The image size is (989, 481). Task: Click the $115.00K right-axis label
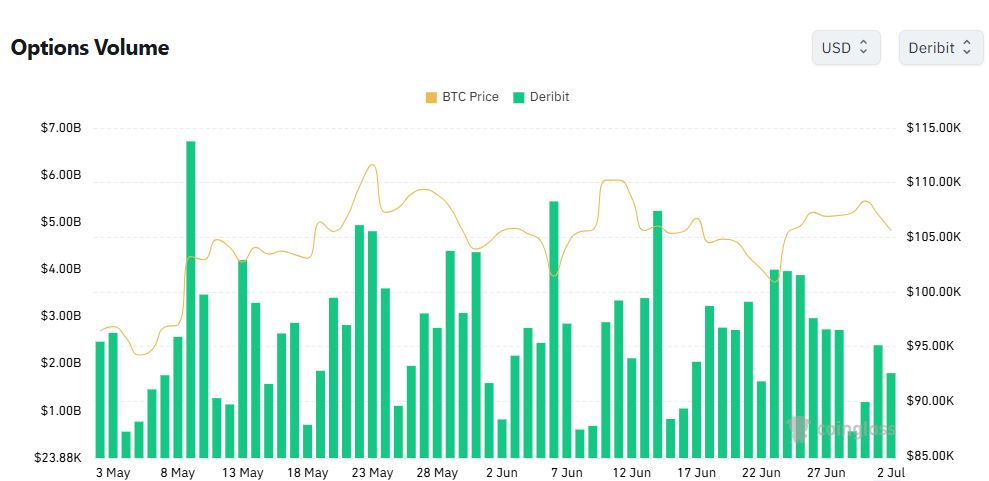[x=933, y=128]
